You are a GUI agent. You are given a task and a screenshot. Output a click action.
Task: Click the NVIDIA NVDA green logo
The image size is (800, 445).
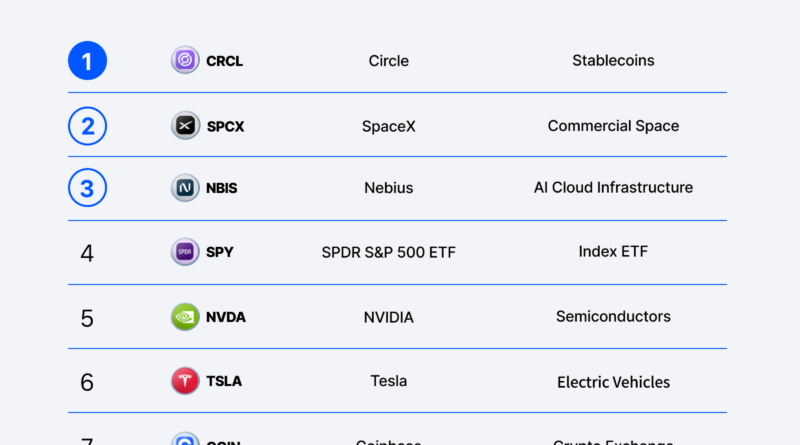click(x=185, y=317)
